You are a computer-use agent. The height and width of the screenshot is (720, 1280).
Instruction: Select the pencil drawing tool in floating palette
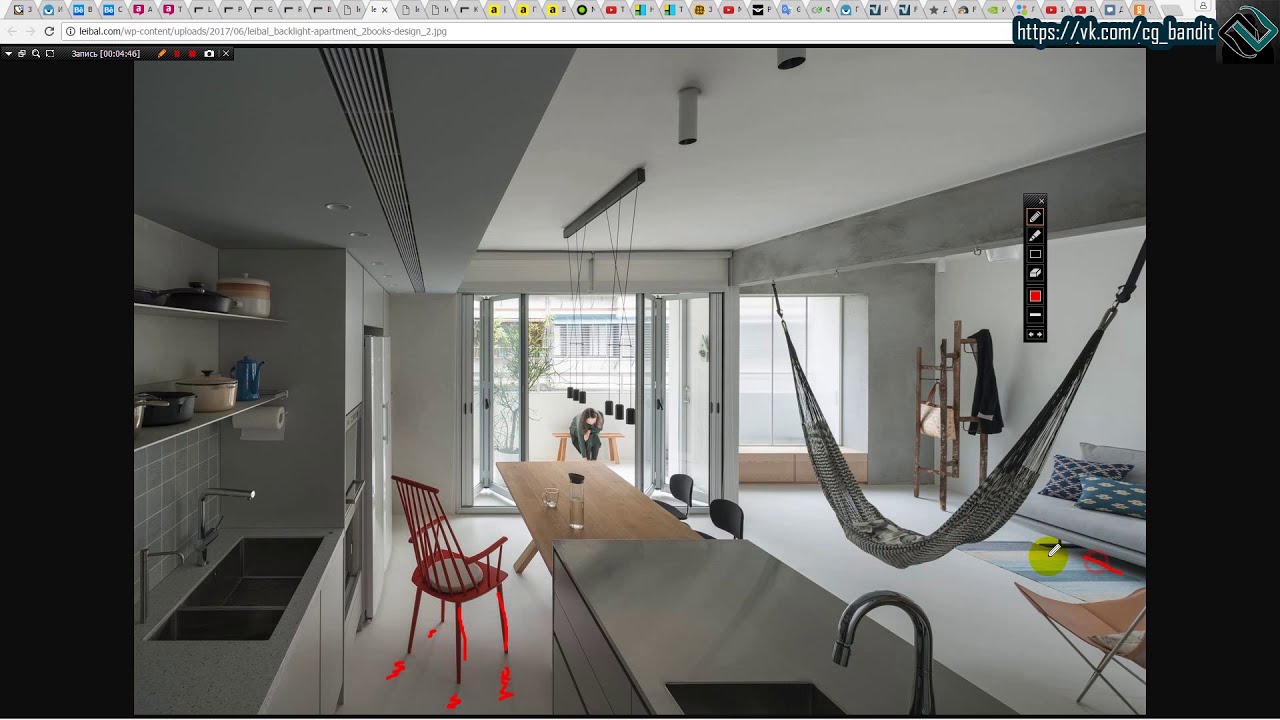[1035, 216]
